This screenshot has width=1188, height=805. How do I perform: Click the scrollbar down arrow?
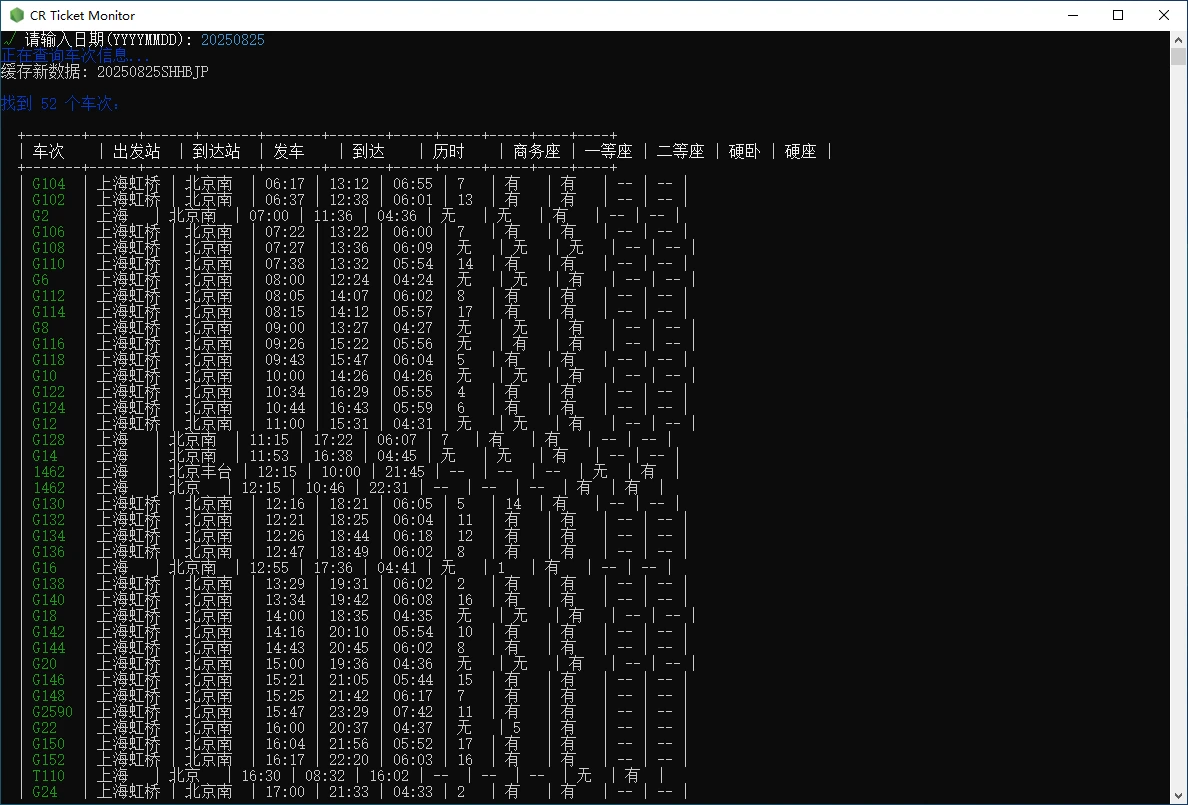tap(1178, 796)
